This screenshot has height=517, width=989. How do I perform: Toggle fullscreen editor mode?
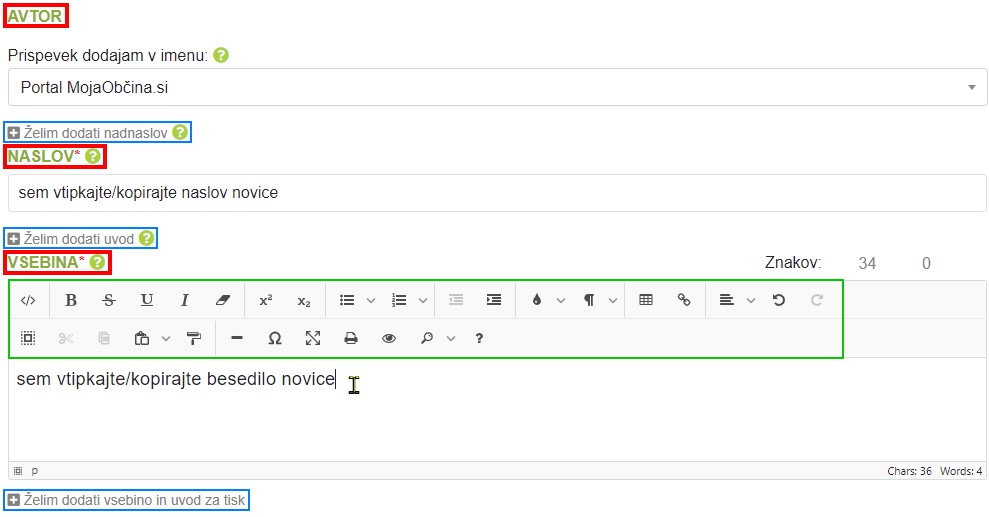(313, 339)
